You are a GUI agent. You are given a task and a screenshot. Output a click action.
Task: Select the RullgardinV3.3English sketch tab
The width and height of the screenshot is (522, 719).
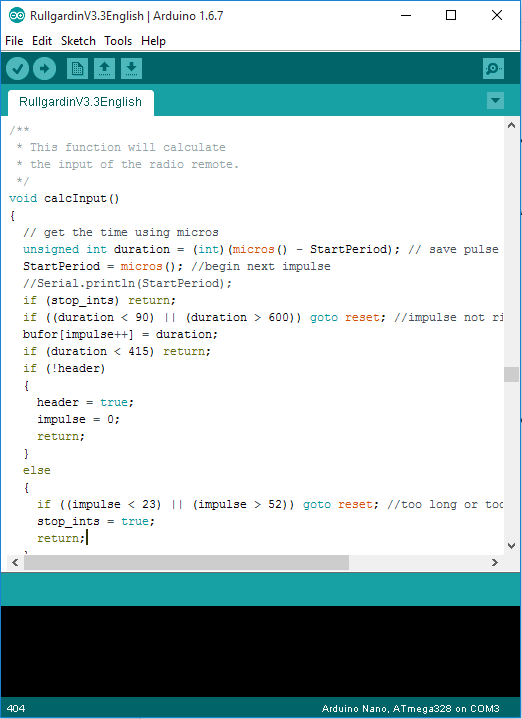pos(80,102)
